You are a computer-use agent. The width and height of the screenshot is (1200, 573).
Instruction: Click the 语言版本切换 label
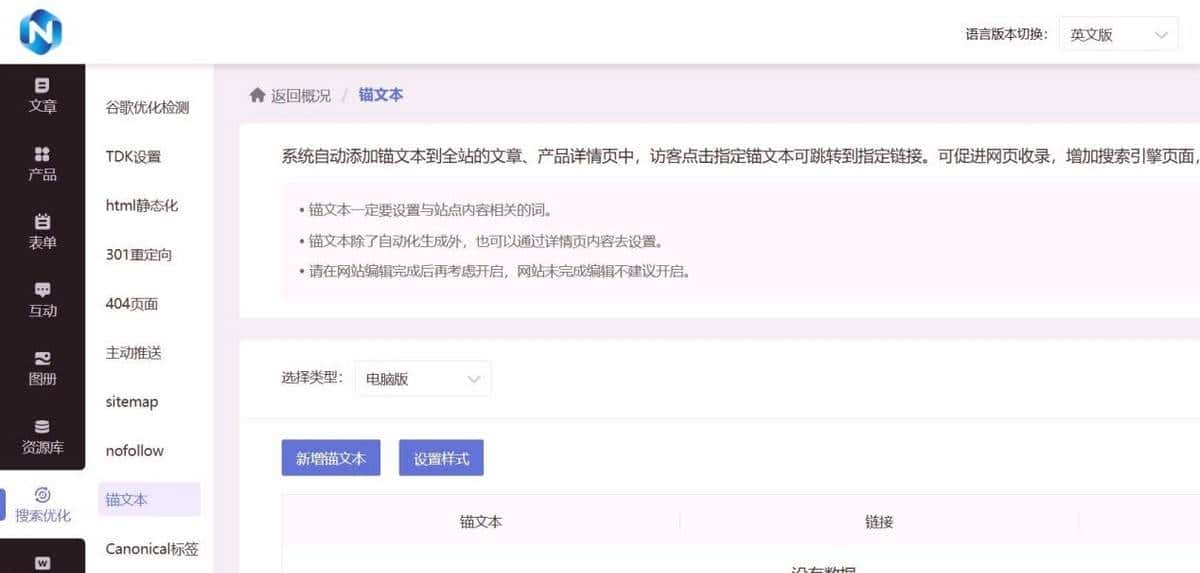pos(1006,34)
